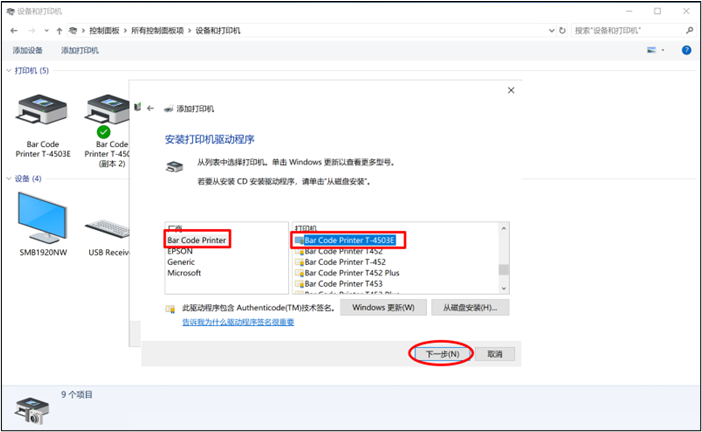This screenshot has height=432, width=702.
Task: Select Bar Code Printer manufacturer
Action: click(x=197, y=240)
